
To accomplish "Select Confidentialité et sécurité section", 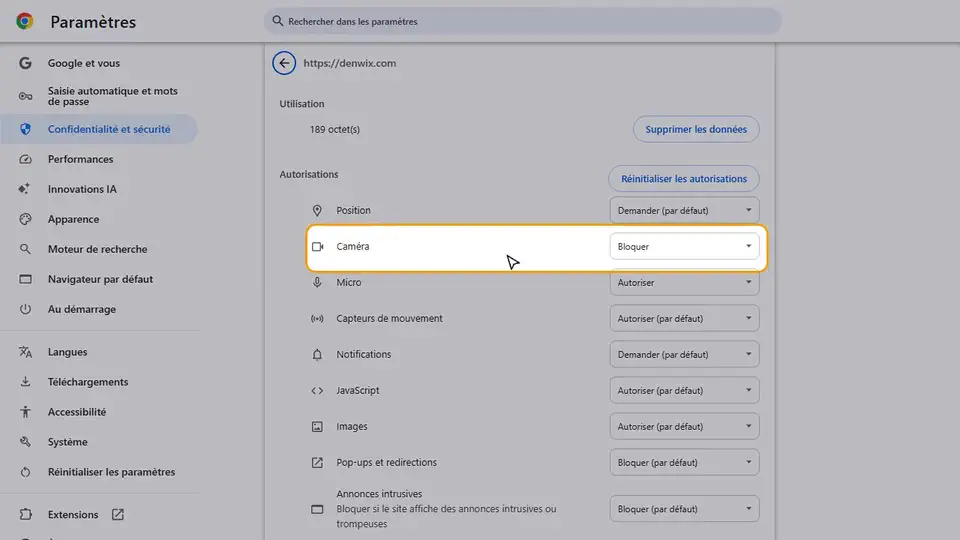I will 99,129.
